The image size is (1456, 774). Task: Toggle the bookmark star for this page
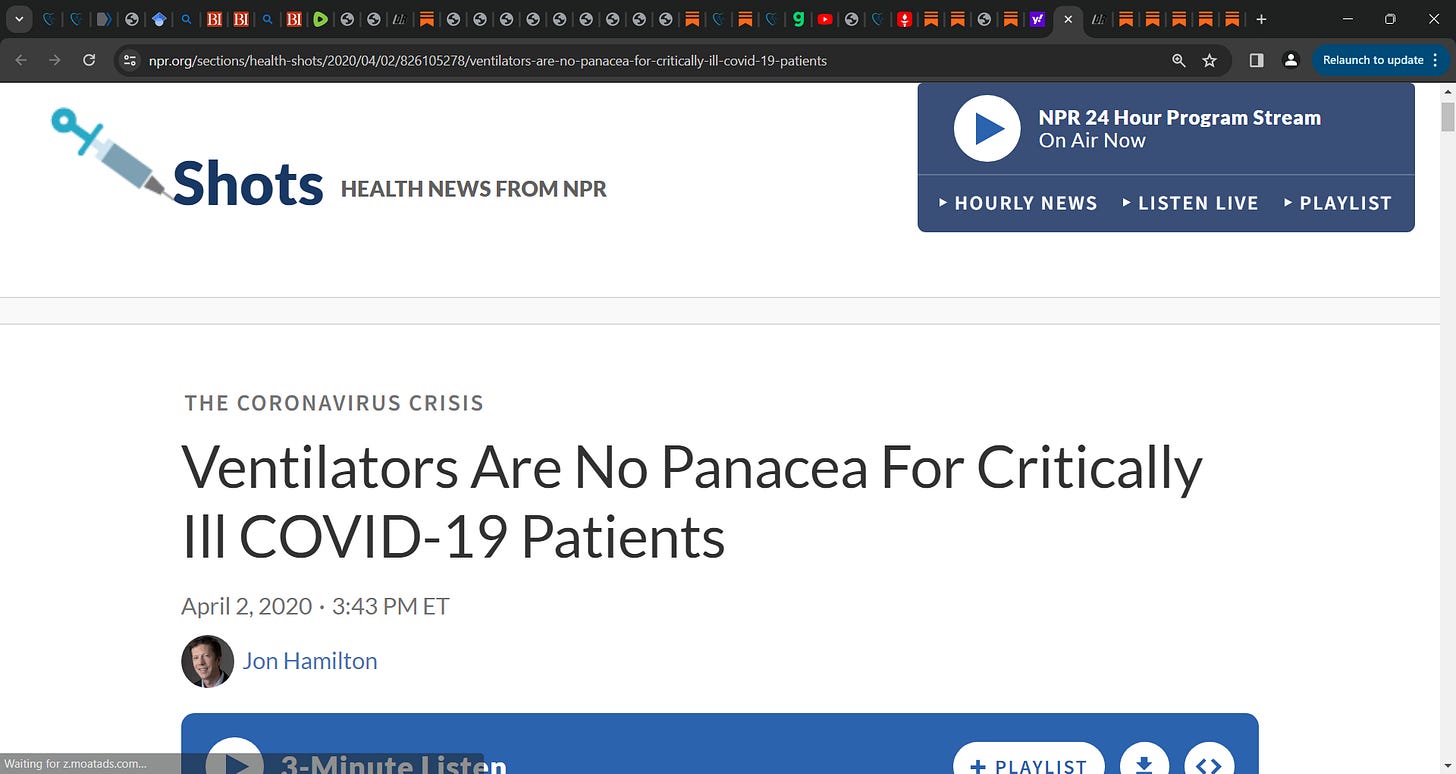[1210, 60]
